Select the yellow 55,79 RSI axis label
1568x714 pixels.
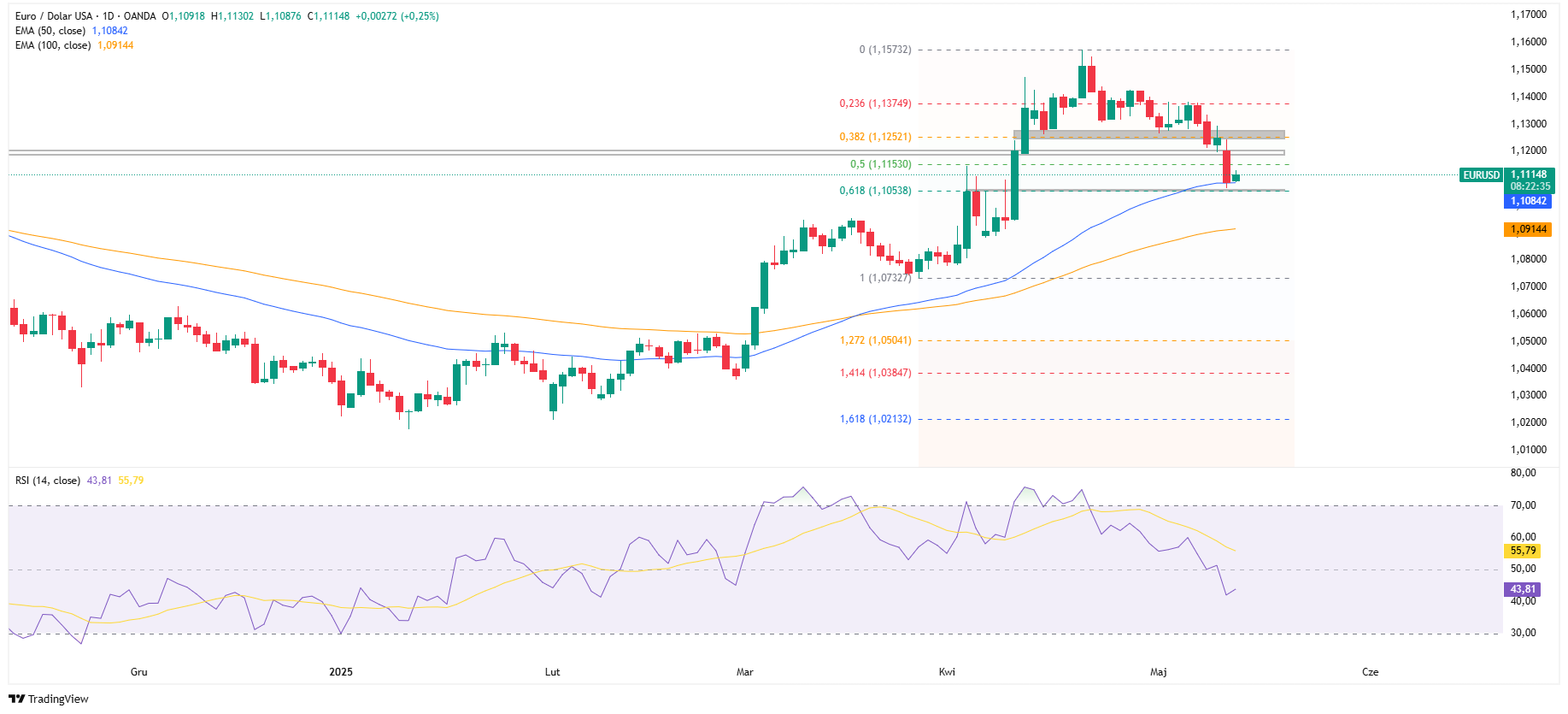point(1522,551)
